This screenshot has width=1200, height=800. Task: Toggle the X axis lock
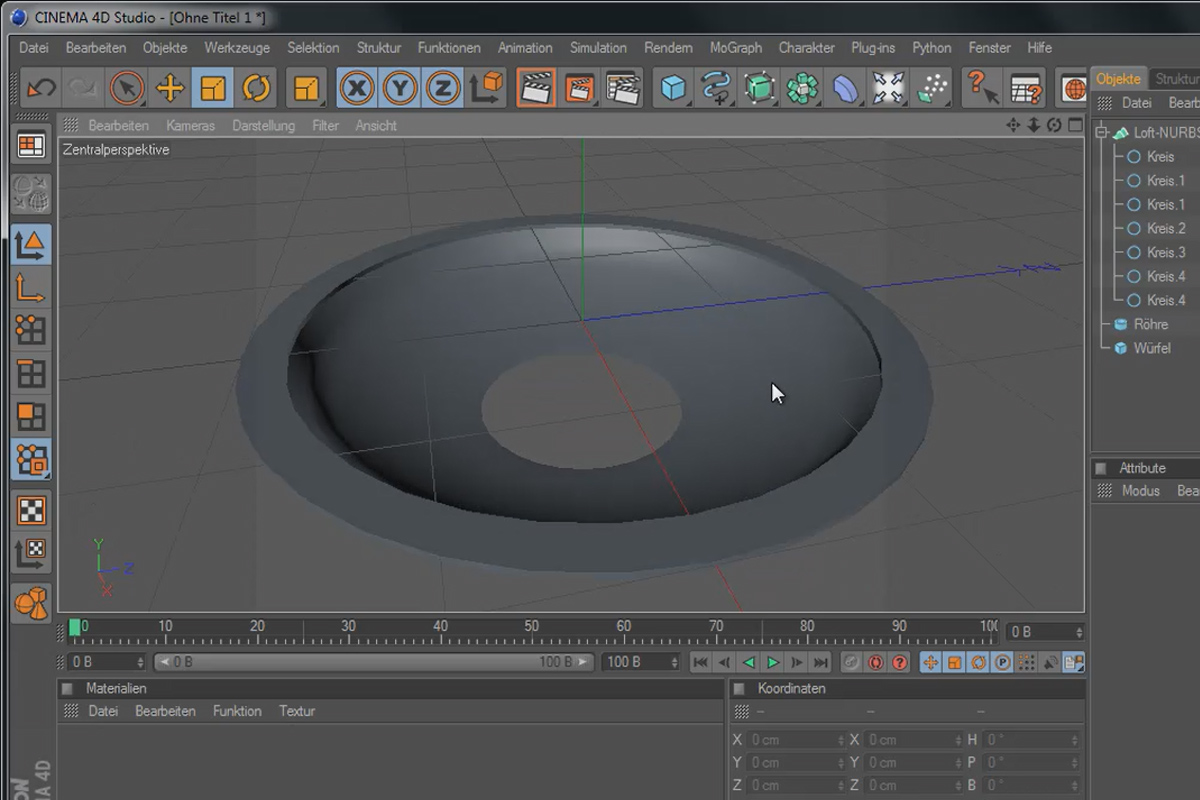(357, 89)
